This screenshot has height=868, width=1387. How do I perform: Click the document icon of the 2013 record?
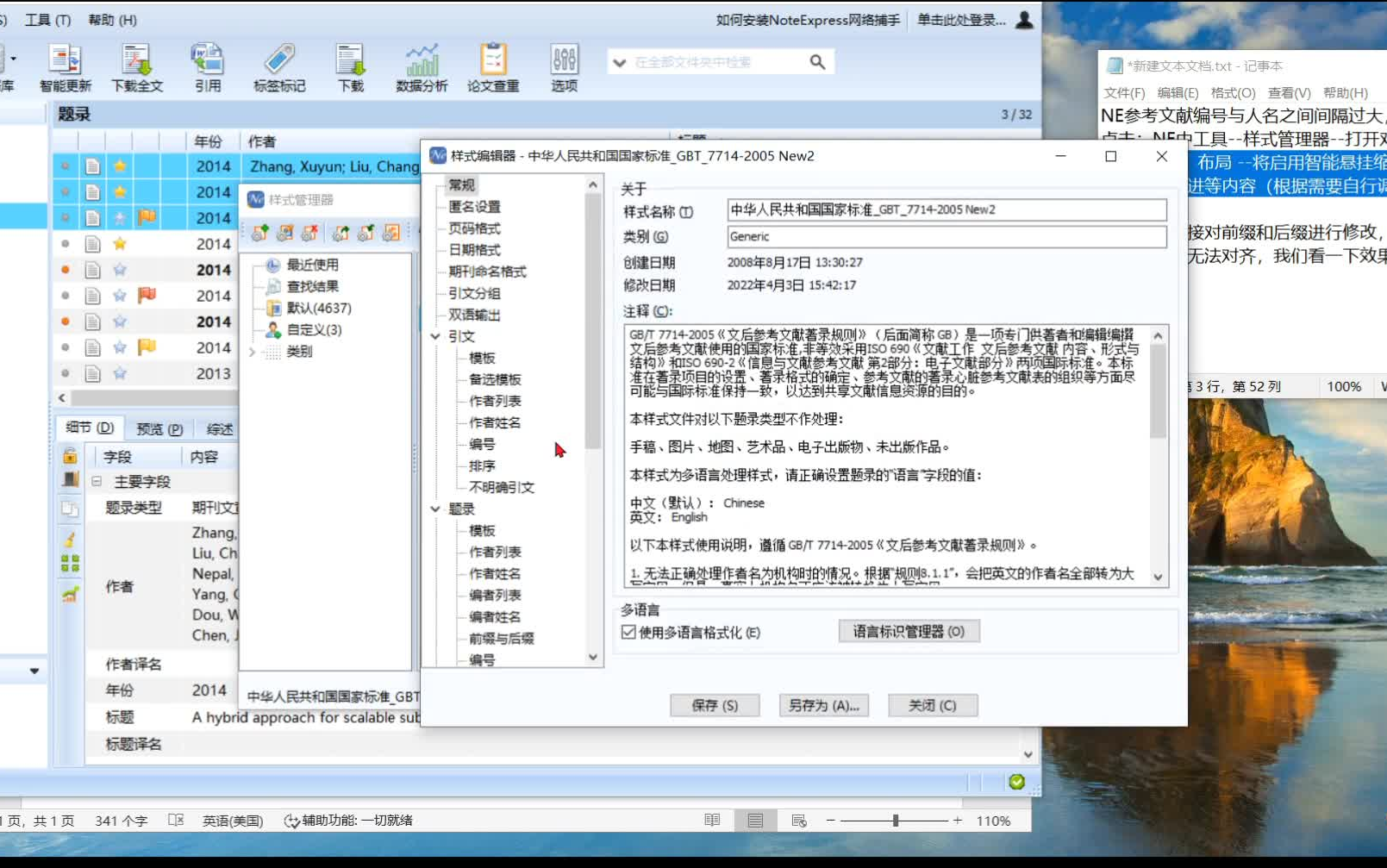(x=92, y=373)
